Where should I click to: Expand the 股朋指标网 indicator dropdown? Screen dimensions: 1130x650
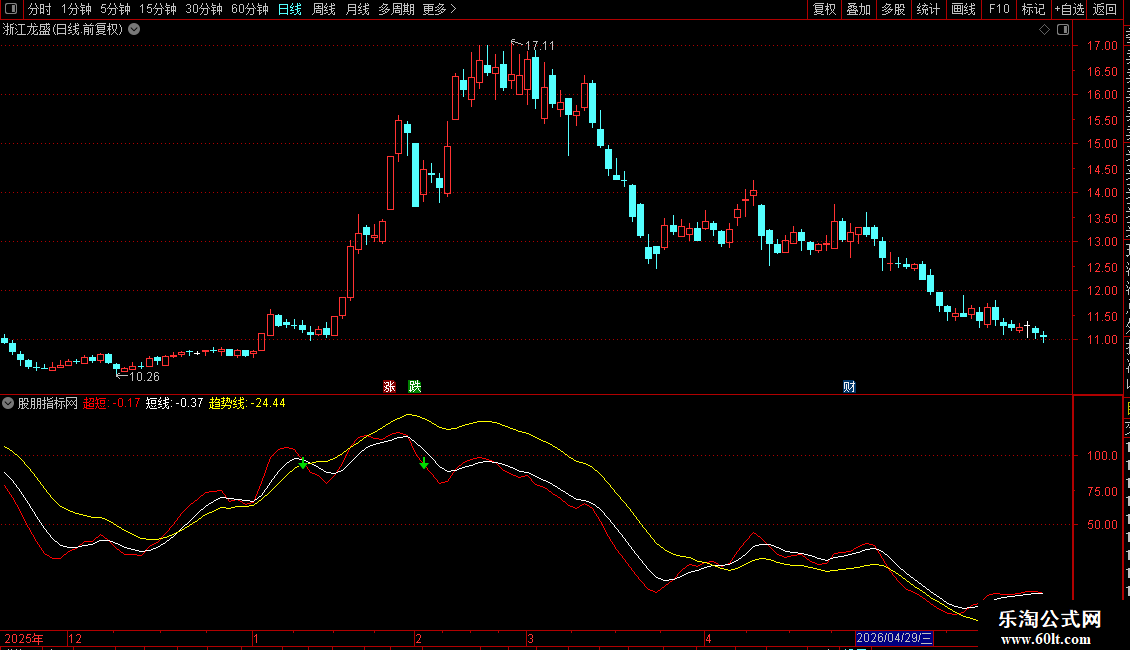coord(8,403)
